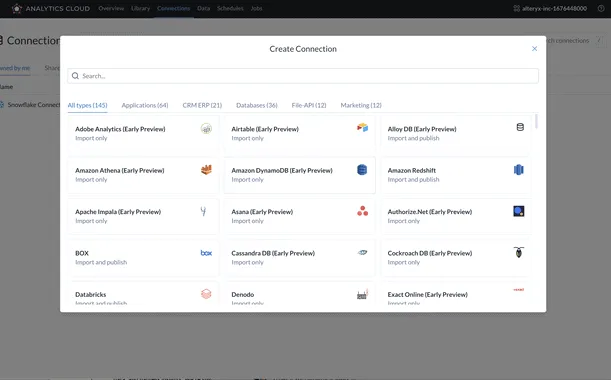Show the CRM ERP (21) tab

[x=202, y=105]
